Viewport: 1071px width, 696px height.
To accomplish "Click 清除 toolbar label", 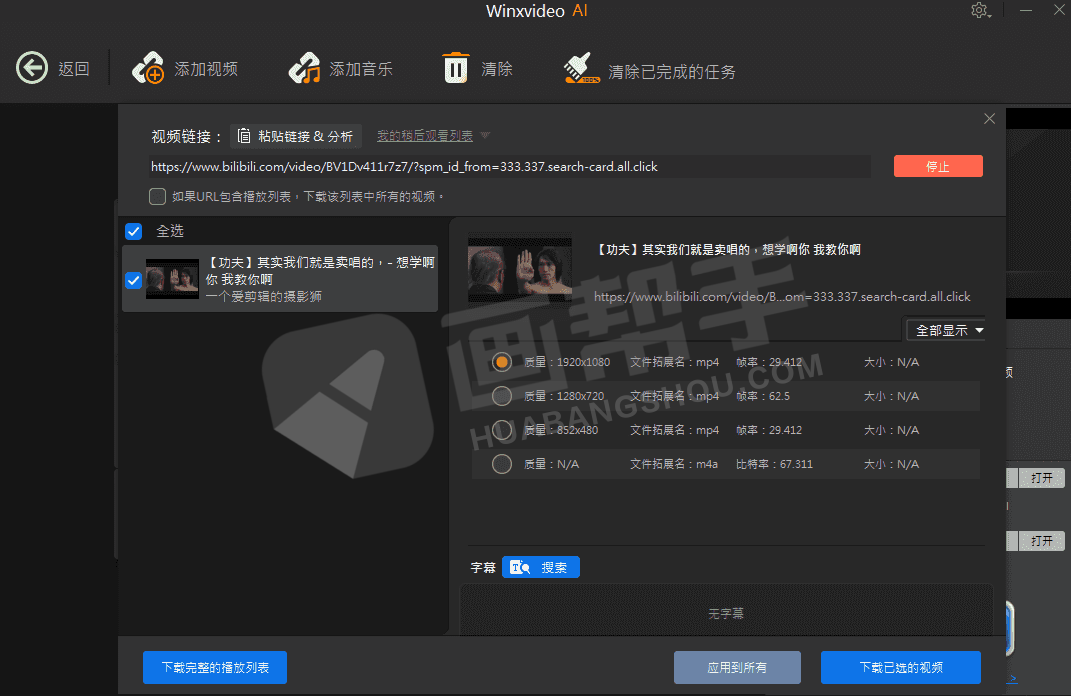I will point(497,69).
